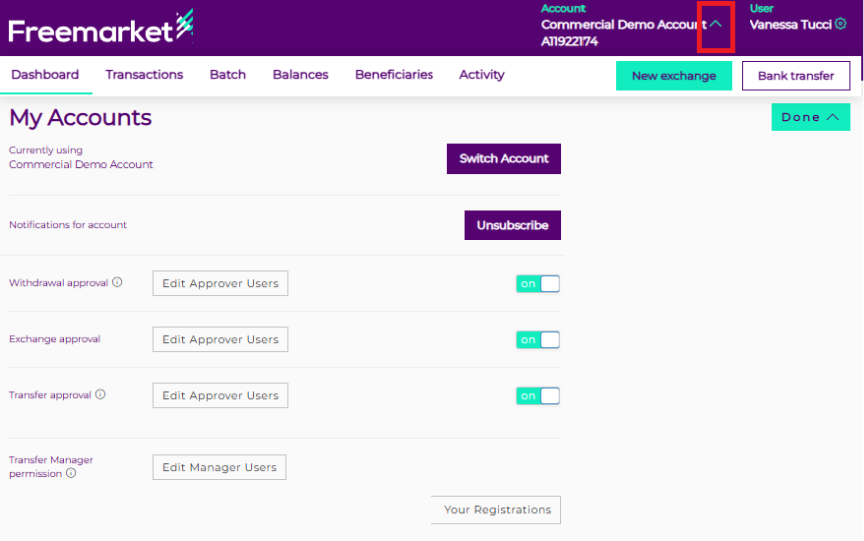This screenshot has height=541, width=864.
Task: Collapse the panel with Done
Action: click(x=810, y=117)
